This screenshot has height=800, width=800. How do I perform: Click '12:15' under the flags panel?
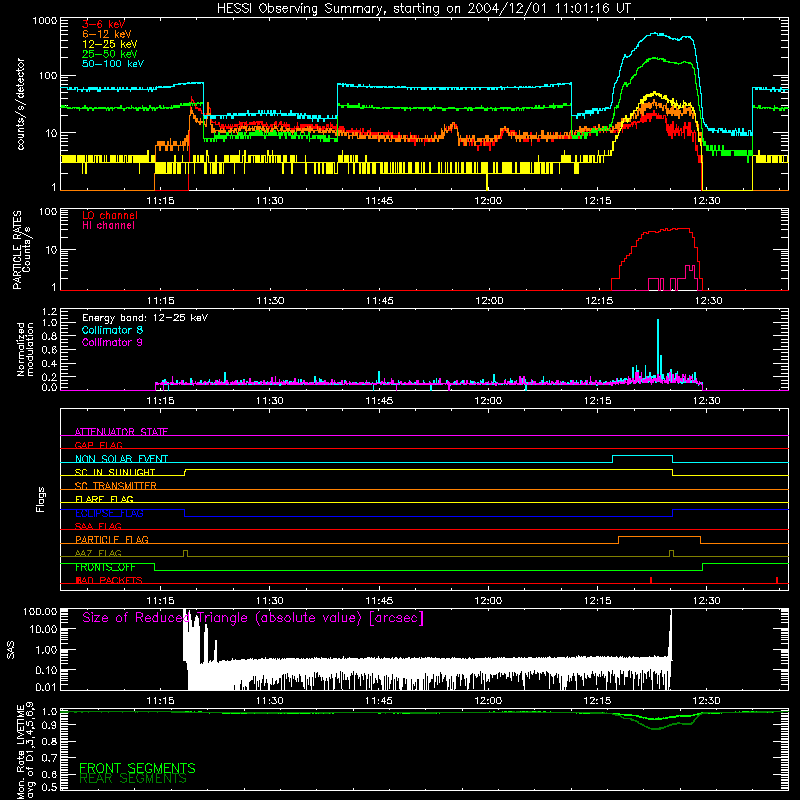597,601
